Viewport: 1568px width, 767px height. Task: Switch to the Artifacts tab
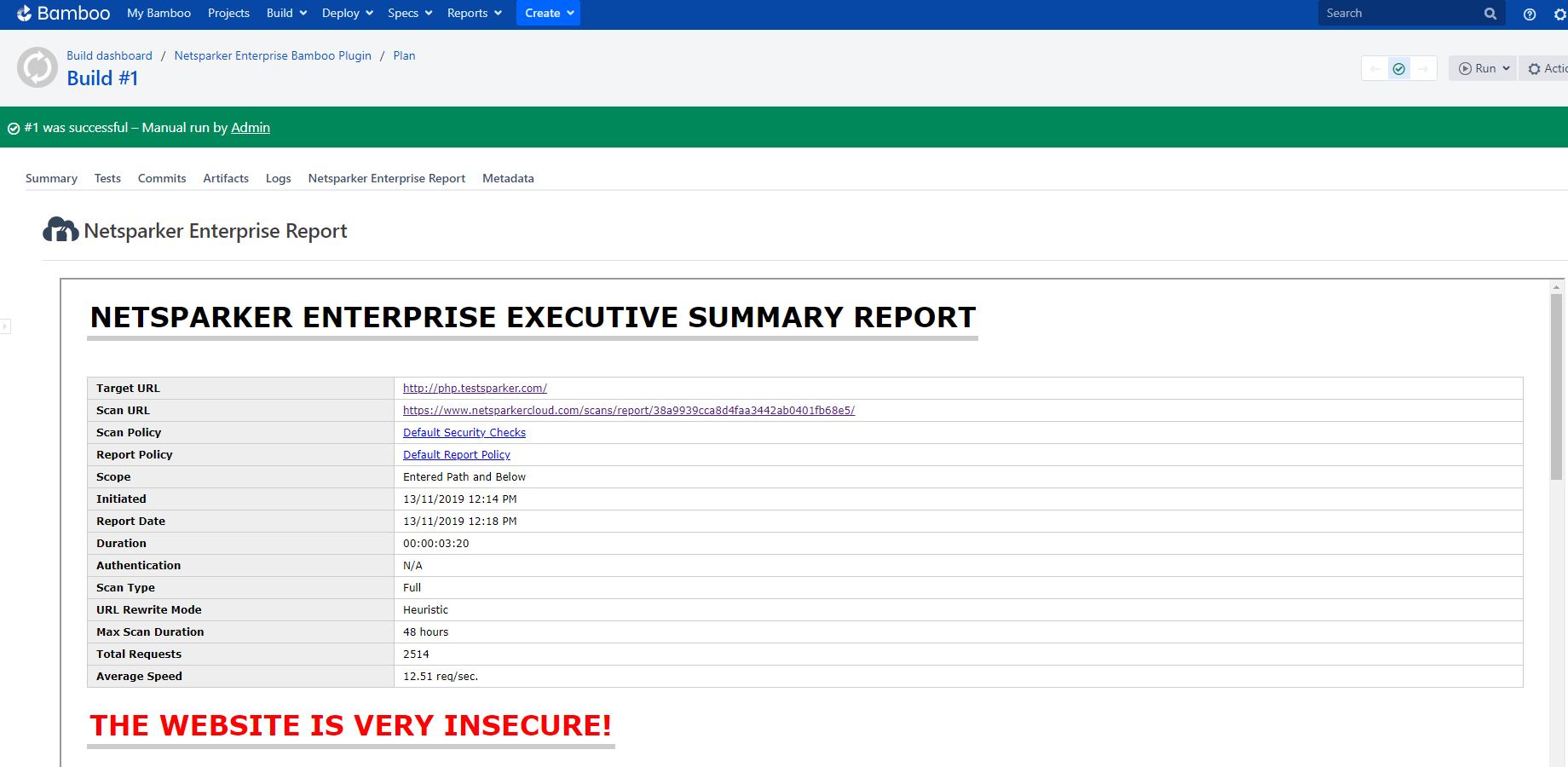click(x=226, y=178)
